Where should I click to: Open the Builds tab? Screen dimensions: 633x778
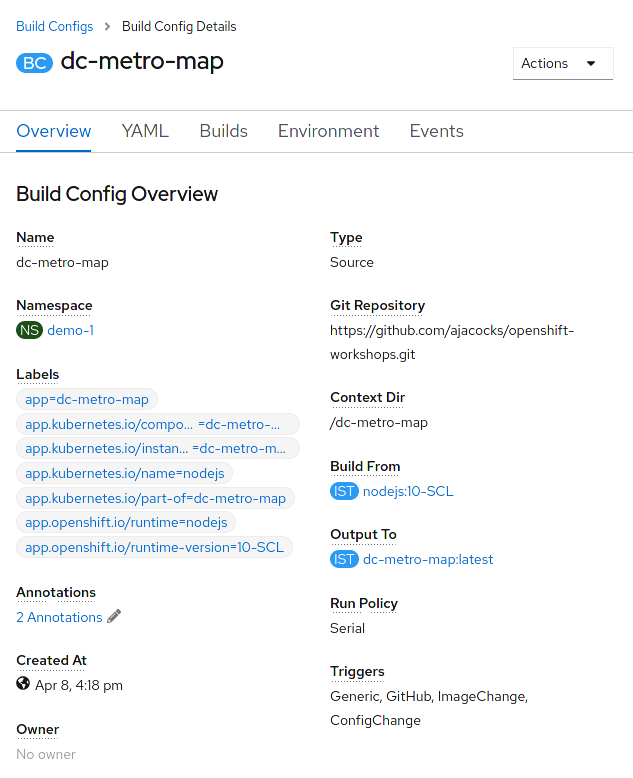tap(223, 131)
